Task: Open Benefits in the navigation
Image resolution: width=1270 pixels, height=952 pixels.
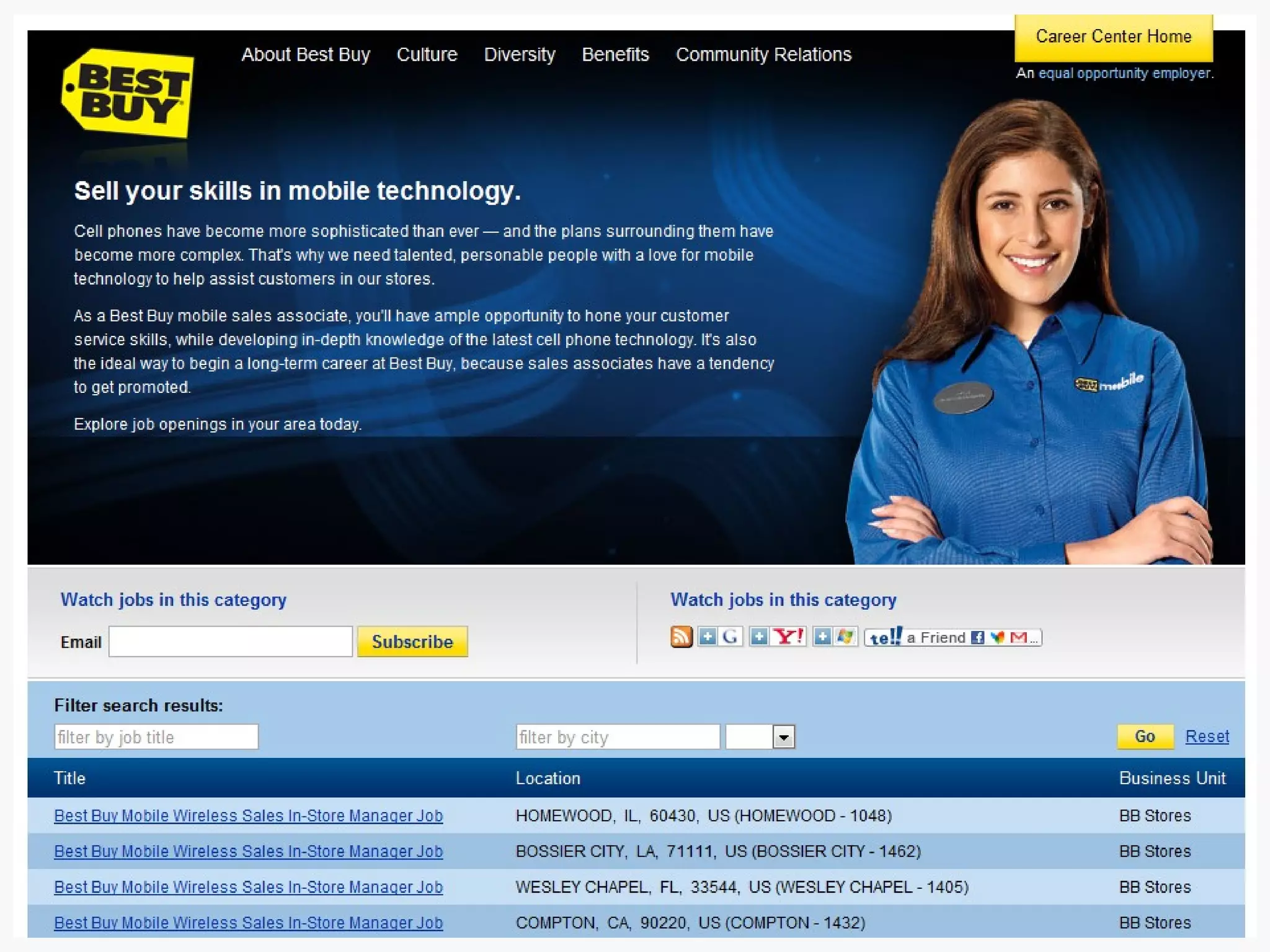Action: (615, 55)
